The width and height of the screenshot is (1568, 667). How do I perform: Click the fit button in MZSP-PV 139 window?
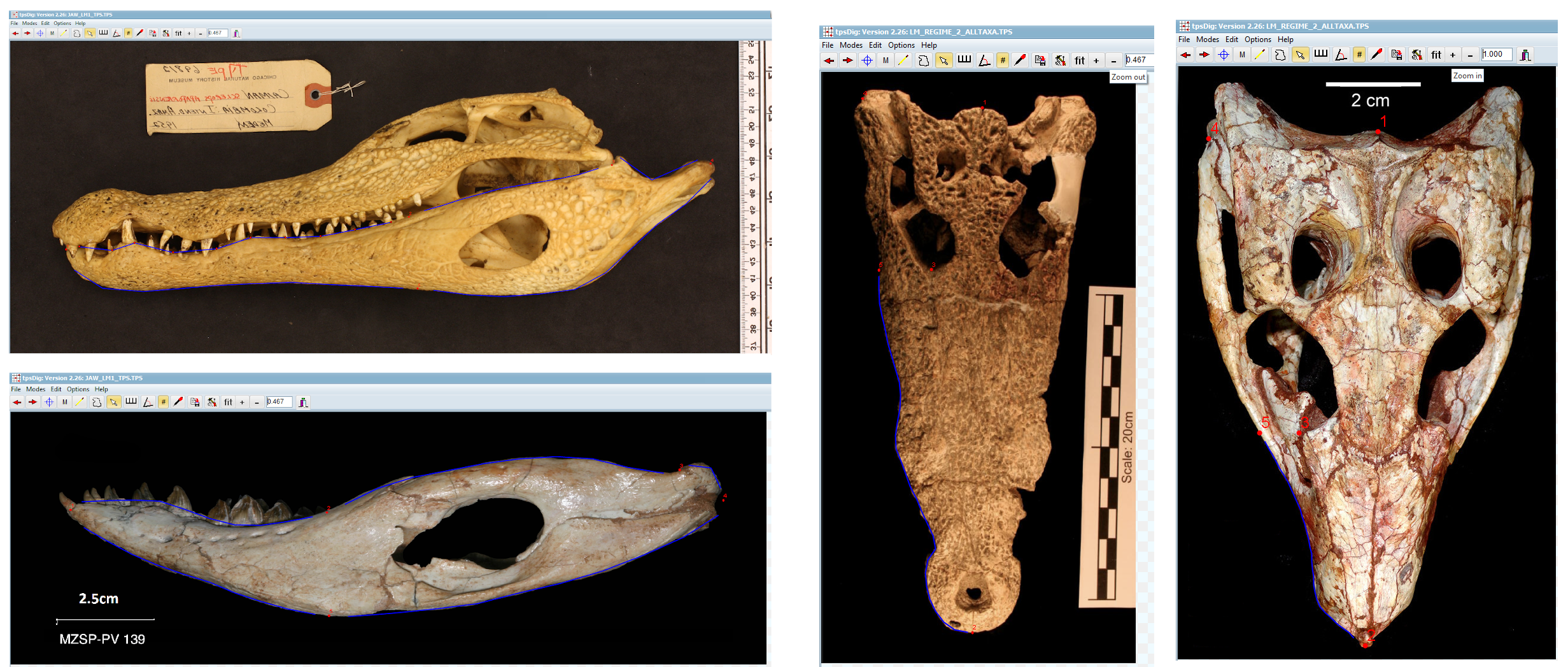tap(228, 402)
